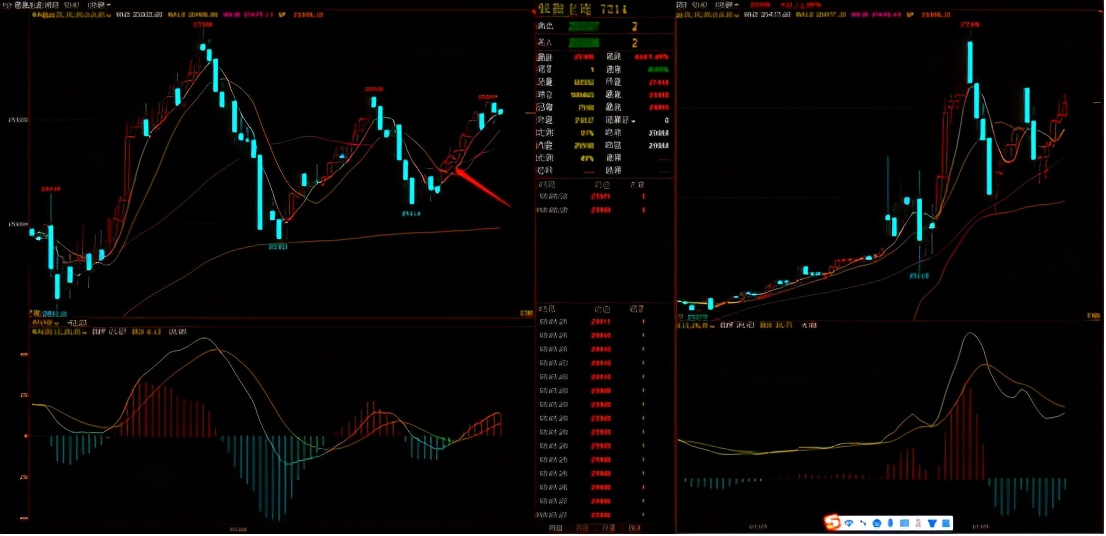Select the first tab below trade list
Image resolution: width=1106 pixels, height=536 pixels.
pyautogui.click(x=554, y=528)
